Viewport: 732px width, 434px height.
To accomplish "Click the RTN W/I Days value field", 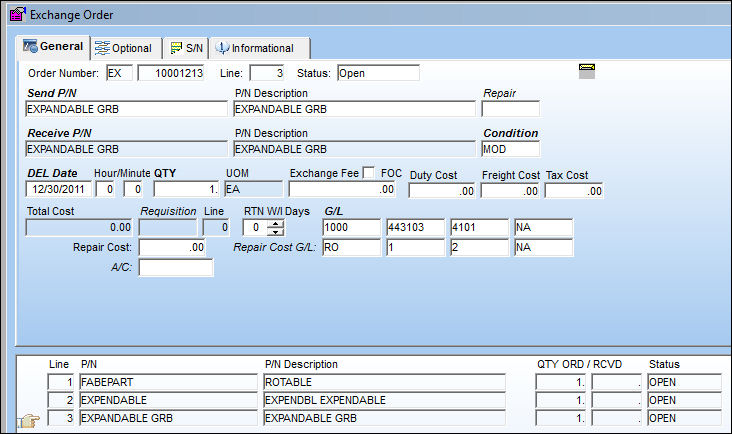I will pos(255,228).
